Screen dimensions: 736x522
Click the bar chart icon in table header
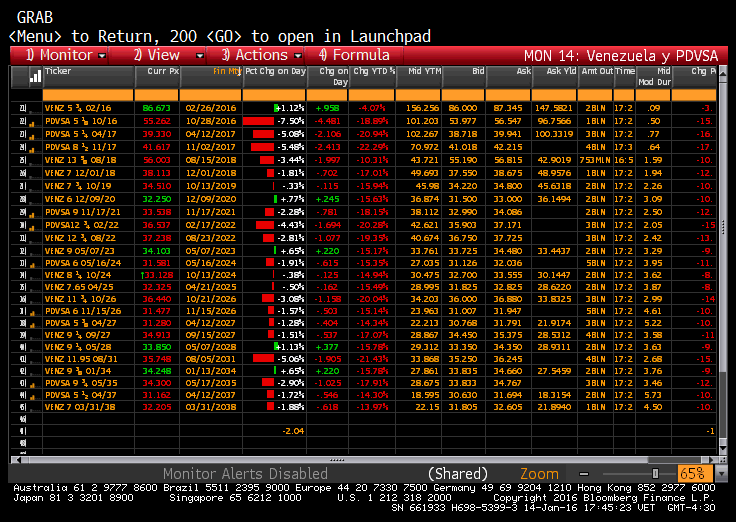point(35,77)
